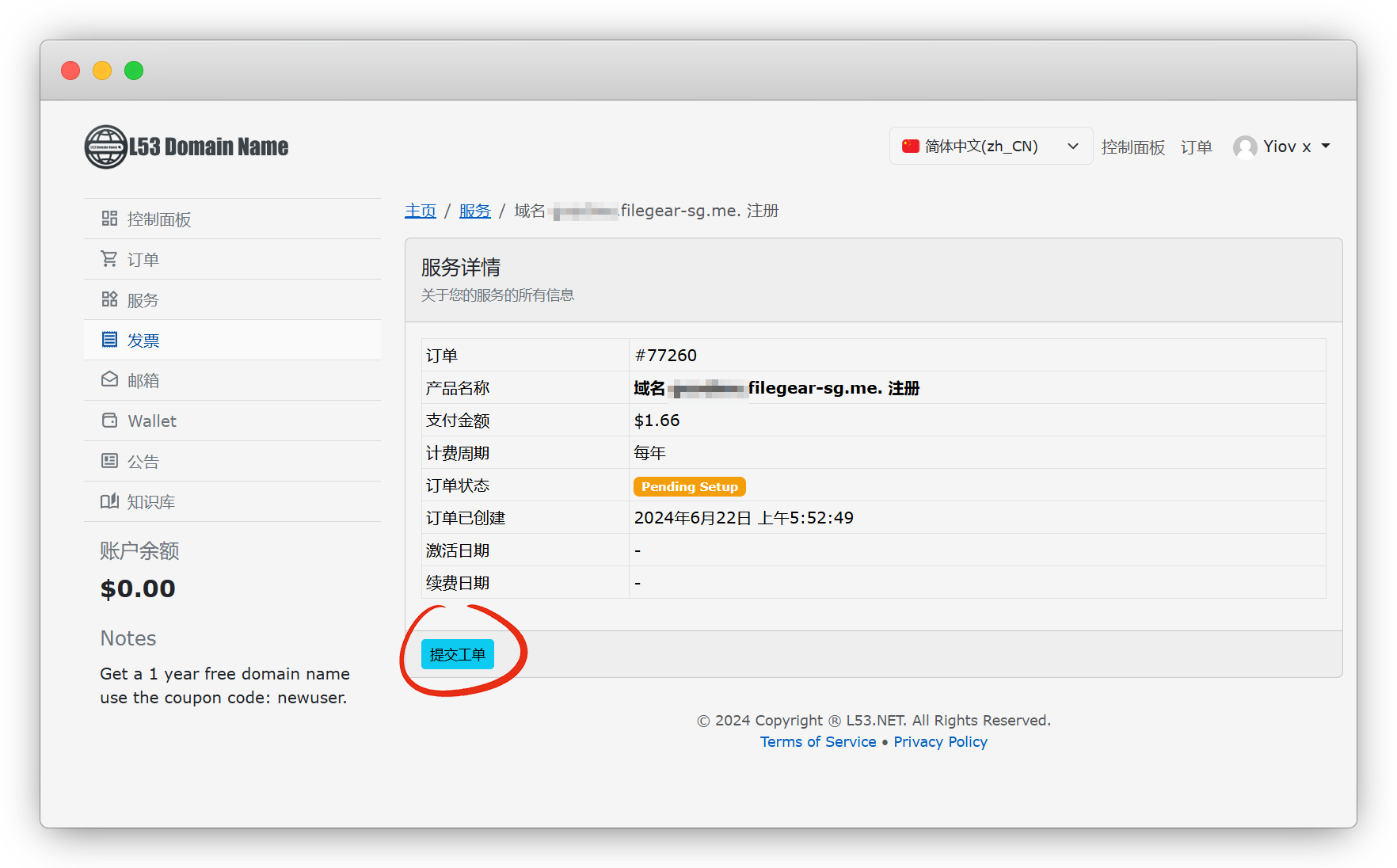Click the dashboard grid icon in sidebar
Image resolution: width=1397 pixels, height=868 pixels.
click(109, 219)
